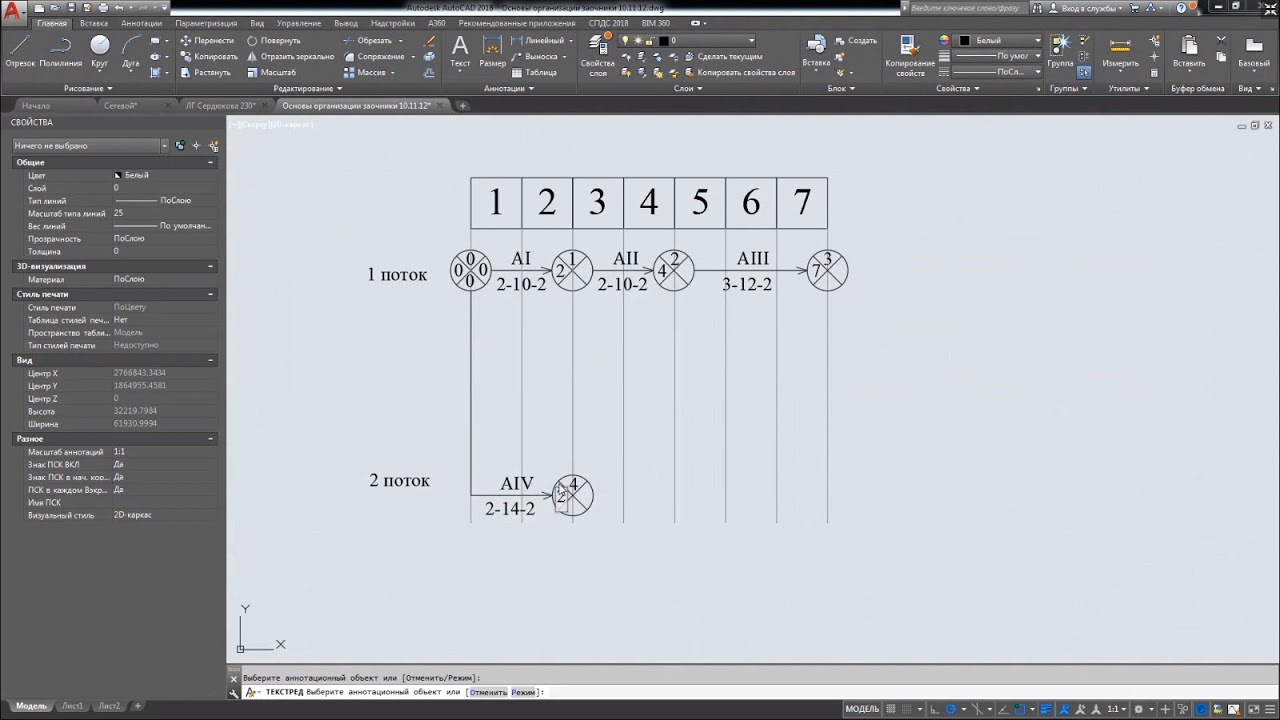Select the Круг circle tool

100,51
